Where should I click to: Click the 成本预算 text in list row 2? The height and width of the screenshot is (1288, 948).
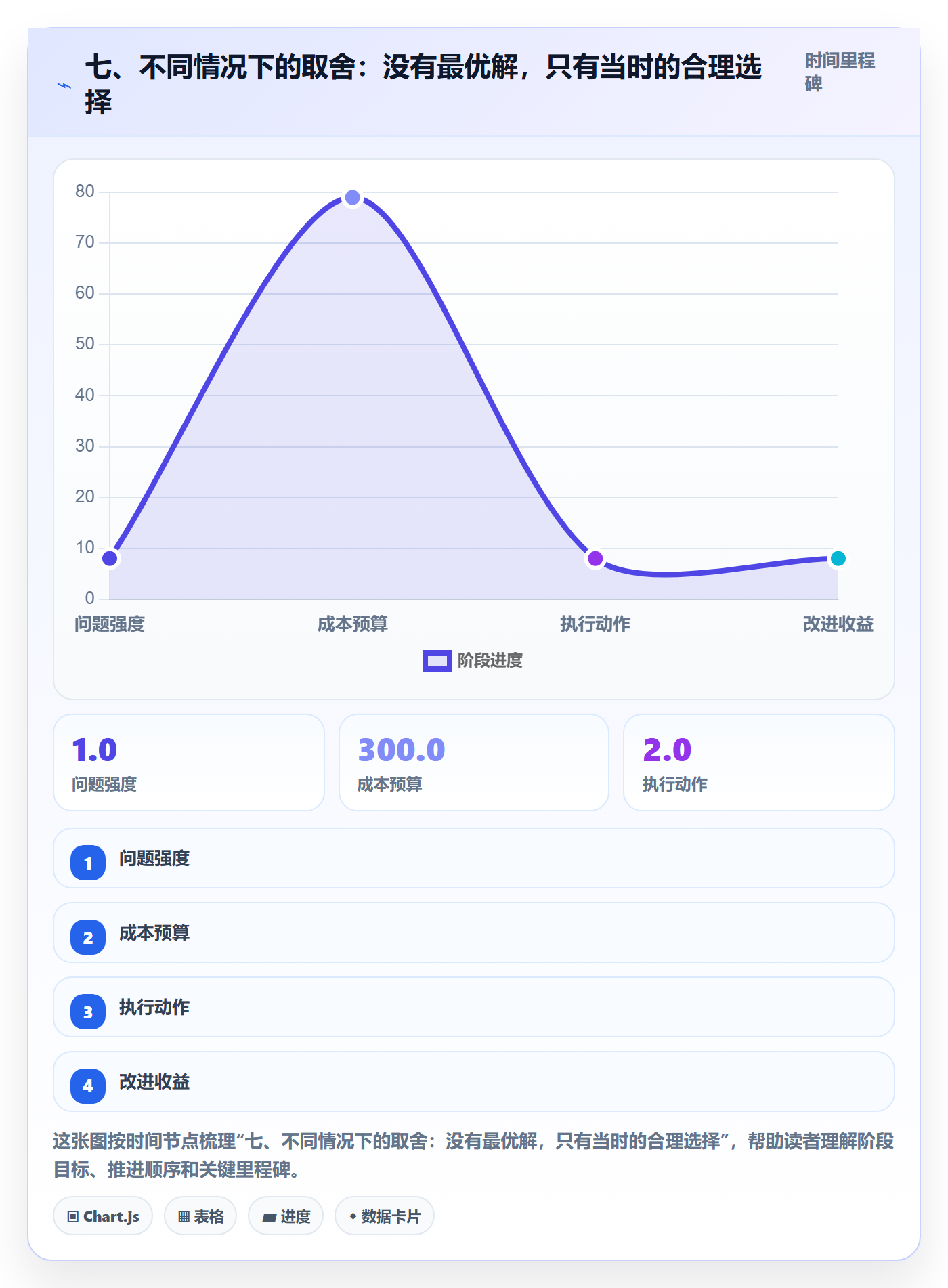[x=154, y=933]
